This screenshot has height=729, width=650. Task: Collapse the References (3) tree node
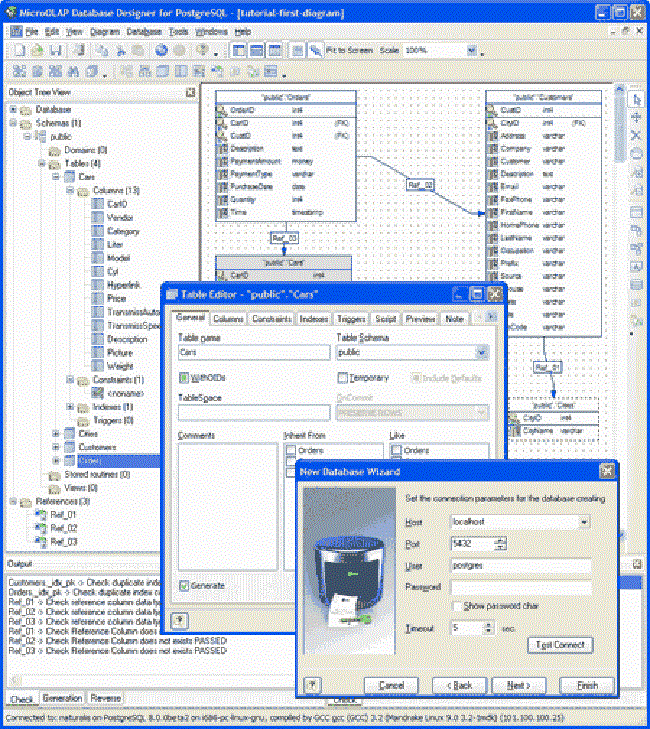point(13,501)
